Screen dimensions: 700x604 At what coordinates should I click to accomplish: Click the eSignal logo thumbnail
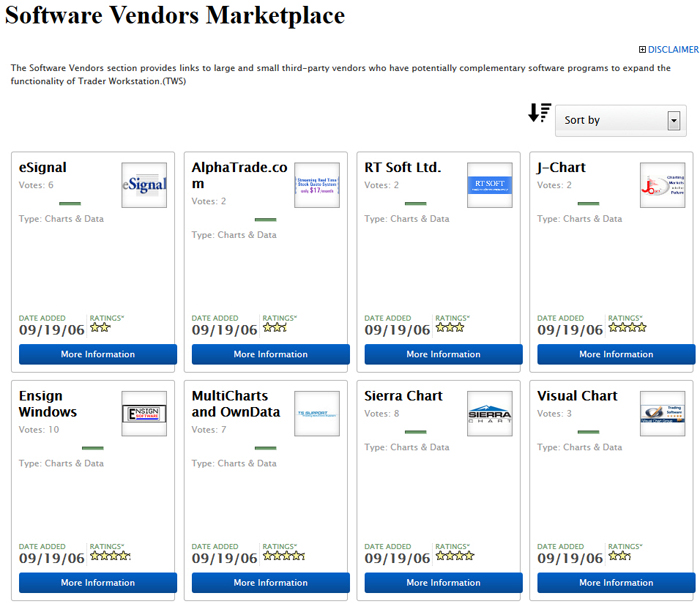144,185
